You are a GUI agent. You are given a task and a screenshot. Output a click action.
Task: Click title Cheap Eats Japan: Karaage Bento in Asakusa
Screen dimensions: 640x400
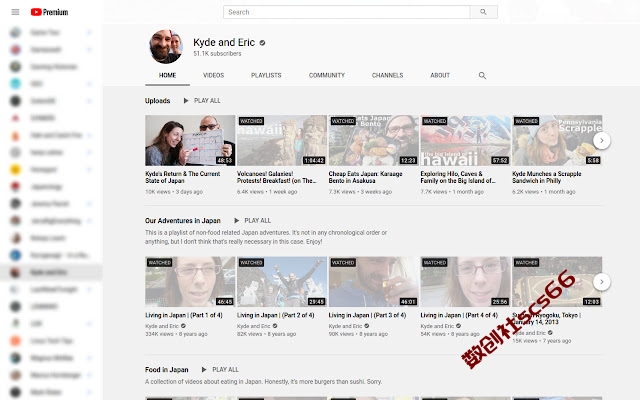[365, 177]
